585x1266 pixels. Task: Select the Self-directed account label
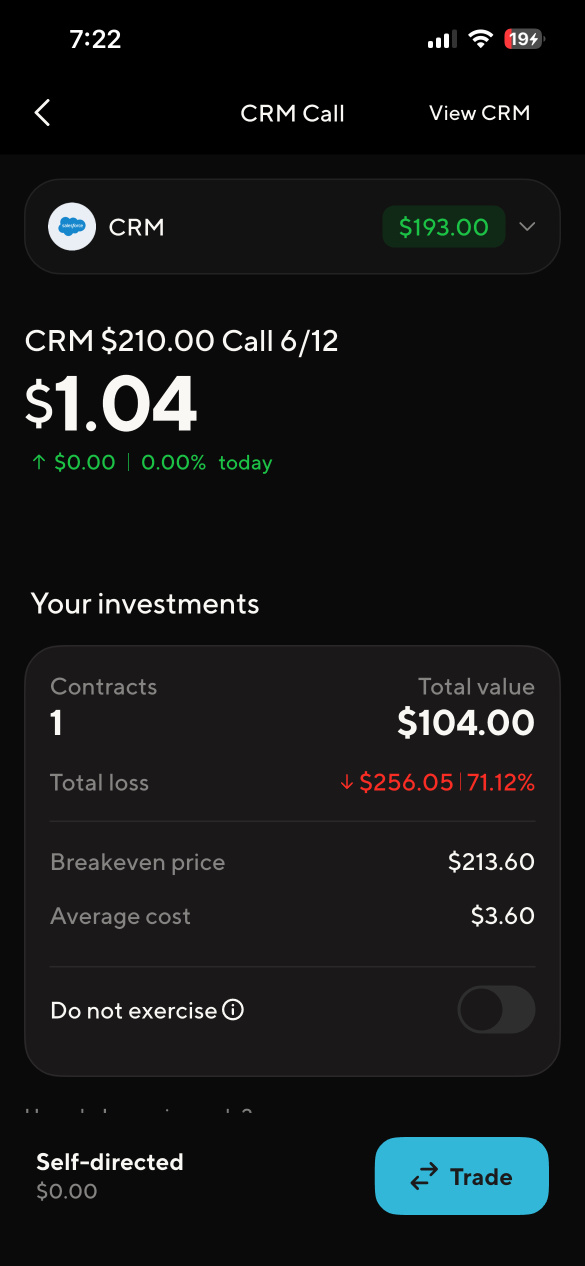(110, 1162)
